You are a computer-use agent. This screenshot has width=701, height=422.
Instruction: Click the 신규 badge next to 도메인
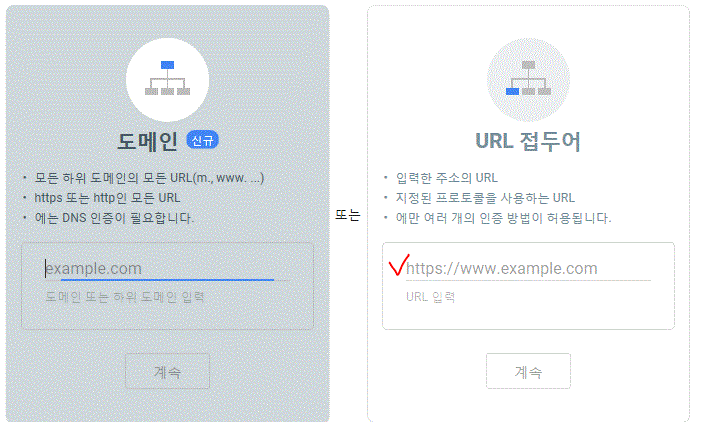(x=203, y=140)
